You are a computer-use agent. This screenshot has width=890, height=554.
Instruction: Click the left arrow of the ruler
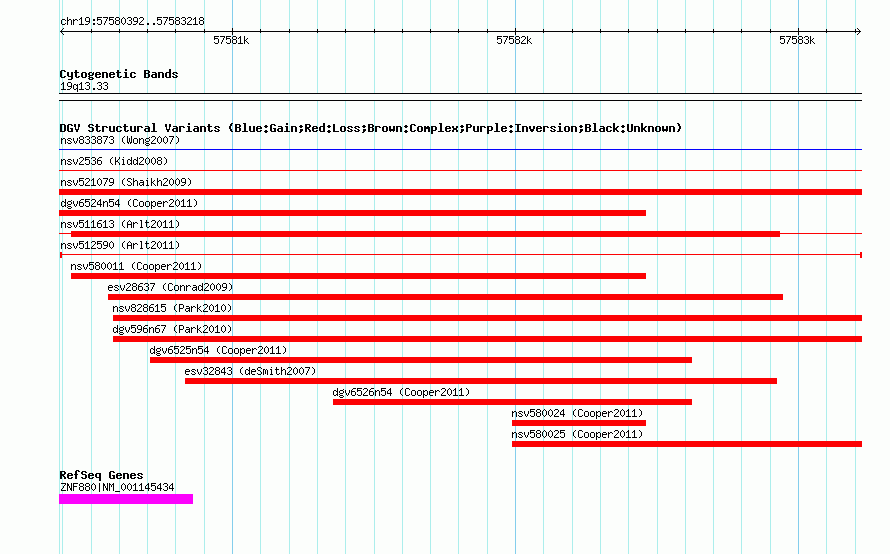coord(62,31)
